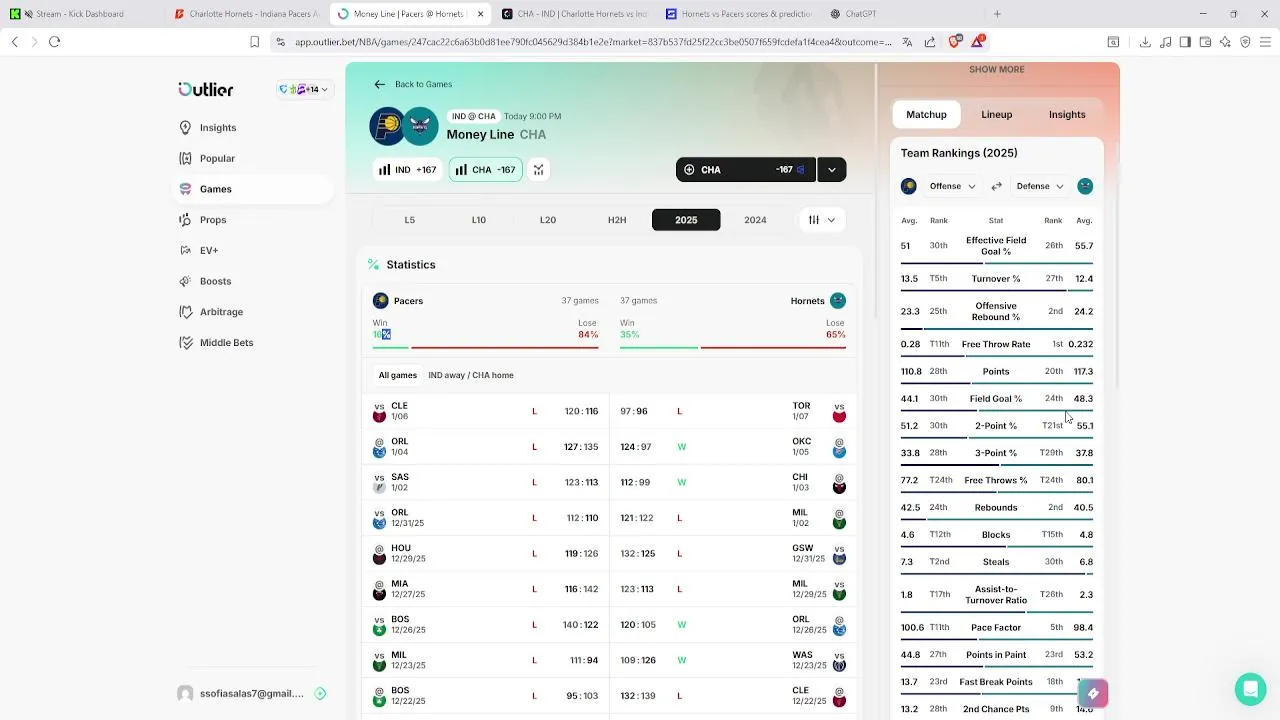Click the Pacers team logo in Team Rankings

click(909, 186)
